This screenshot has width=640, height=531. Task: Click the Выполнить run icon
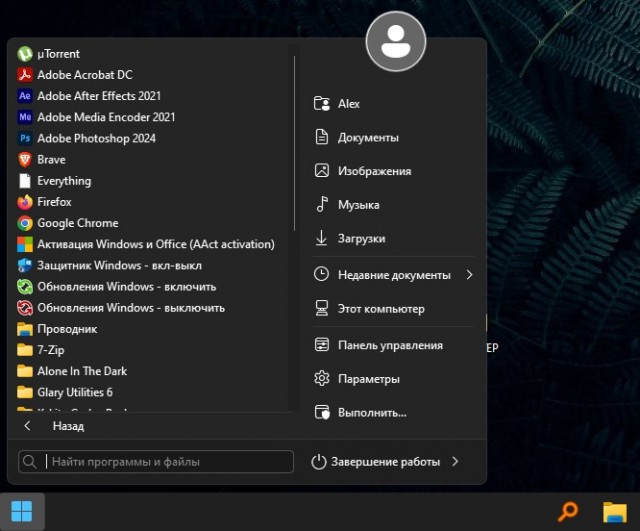(x=322, y=412)
